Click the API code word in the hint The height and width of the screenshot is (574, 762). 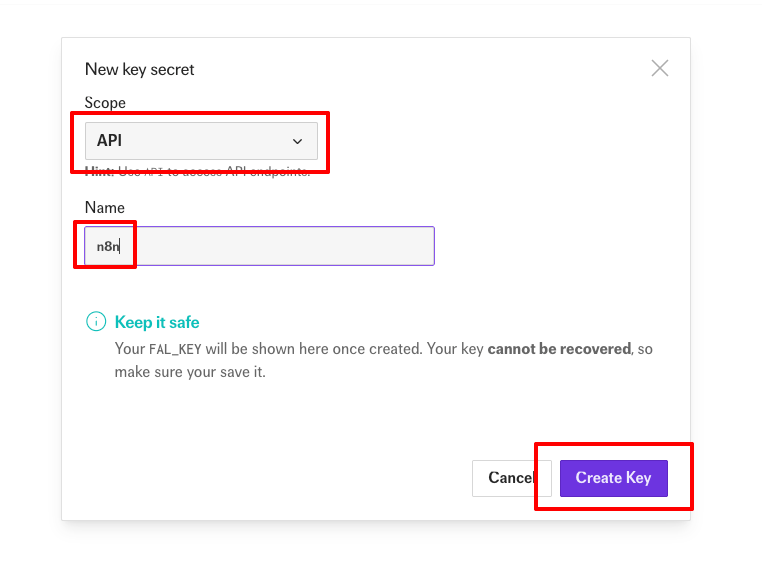153,172
